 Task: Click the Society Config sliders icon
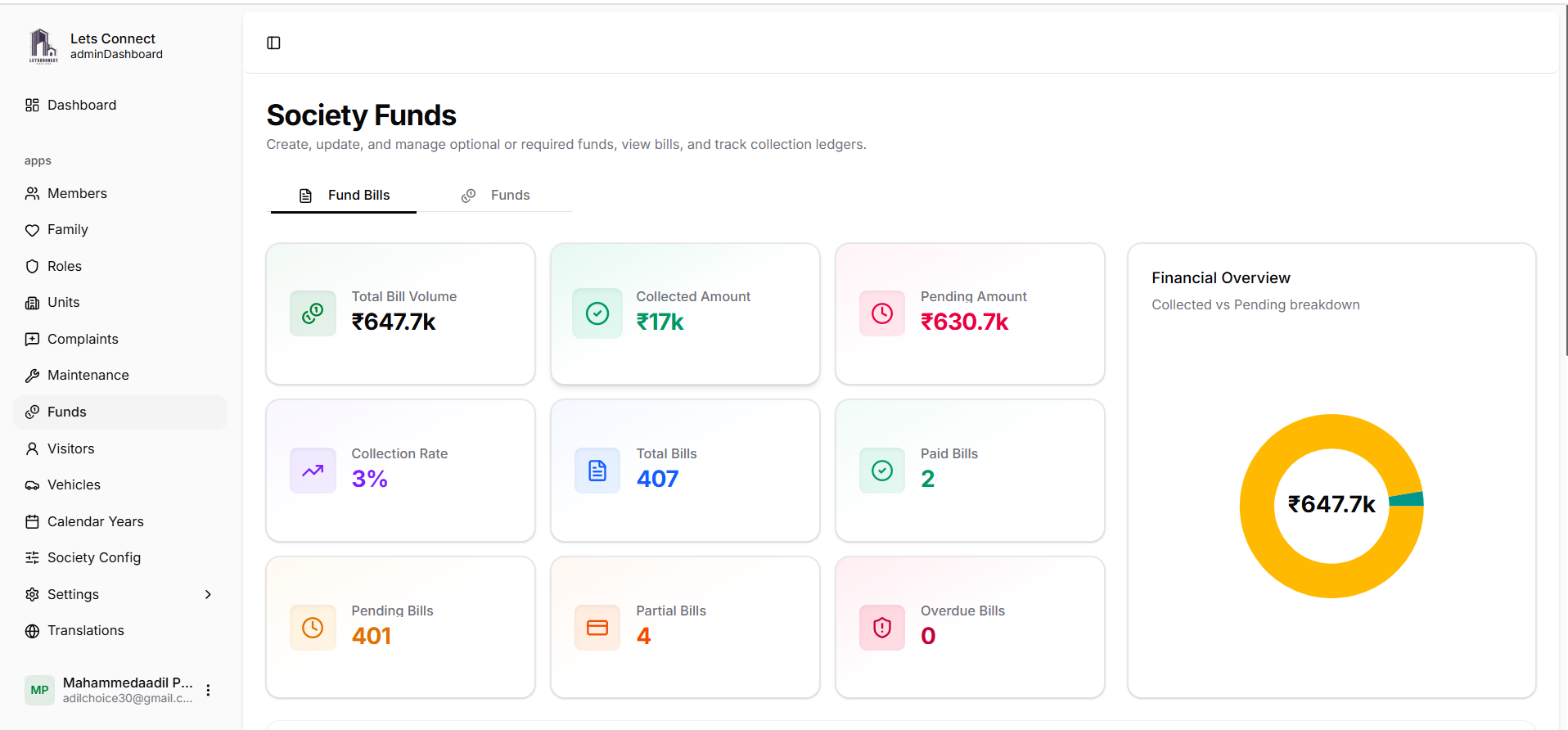point(32,557)
